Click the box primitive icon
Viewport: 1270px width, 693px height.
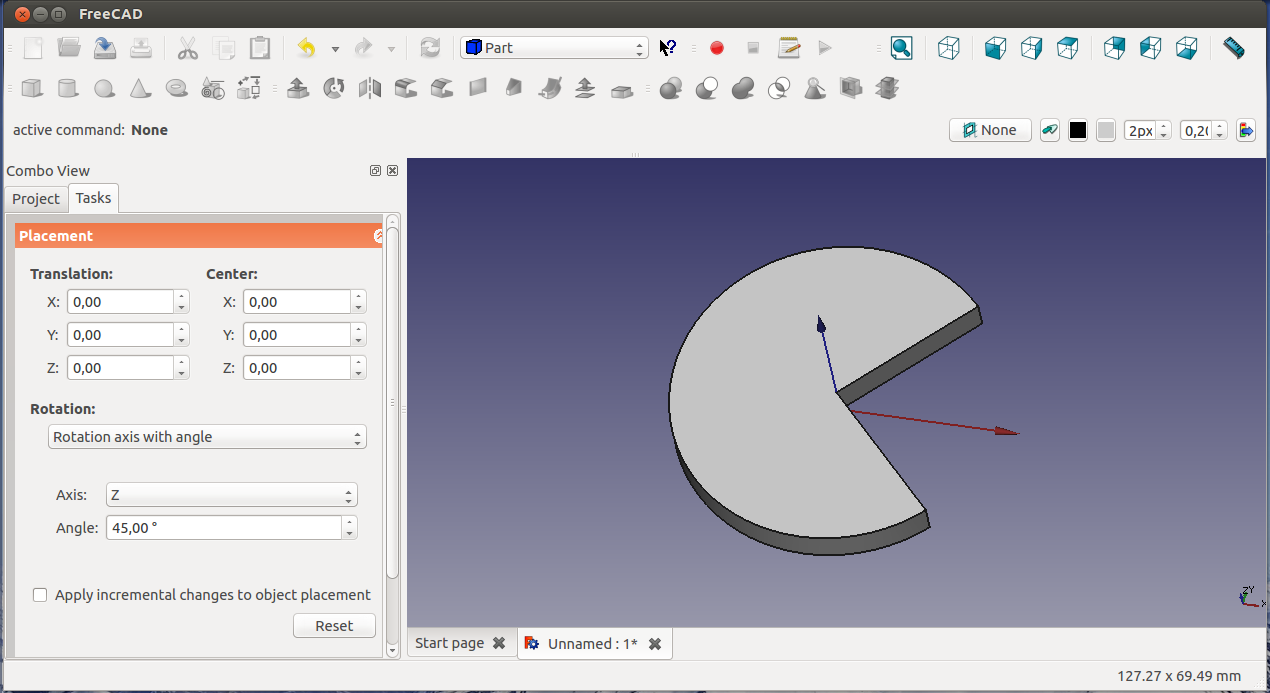click(x=32, y=89)
